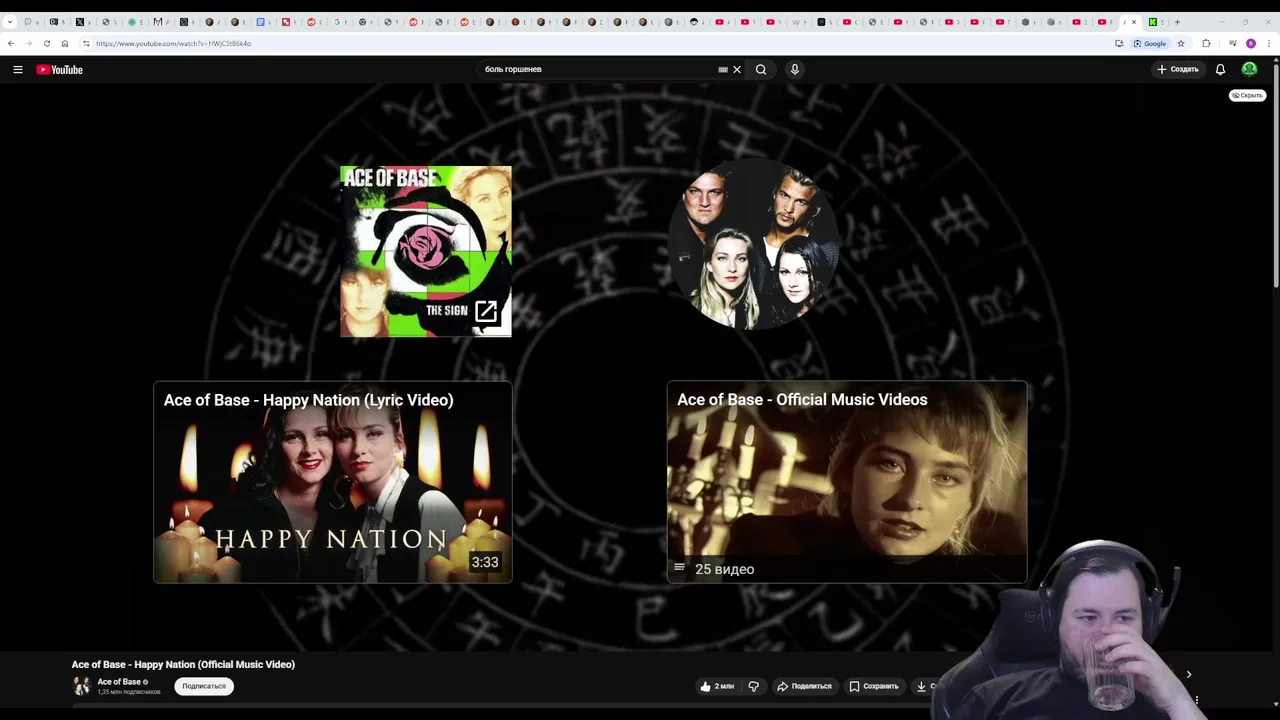Viewport: 1280px width, 720px height.
Task: Save the video with 'Сохранить'
Action: pos(874,686)
